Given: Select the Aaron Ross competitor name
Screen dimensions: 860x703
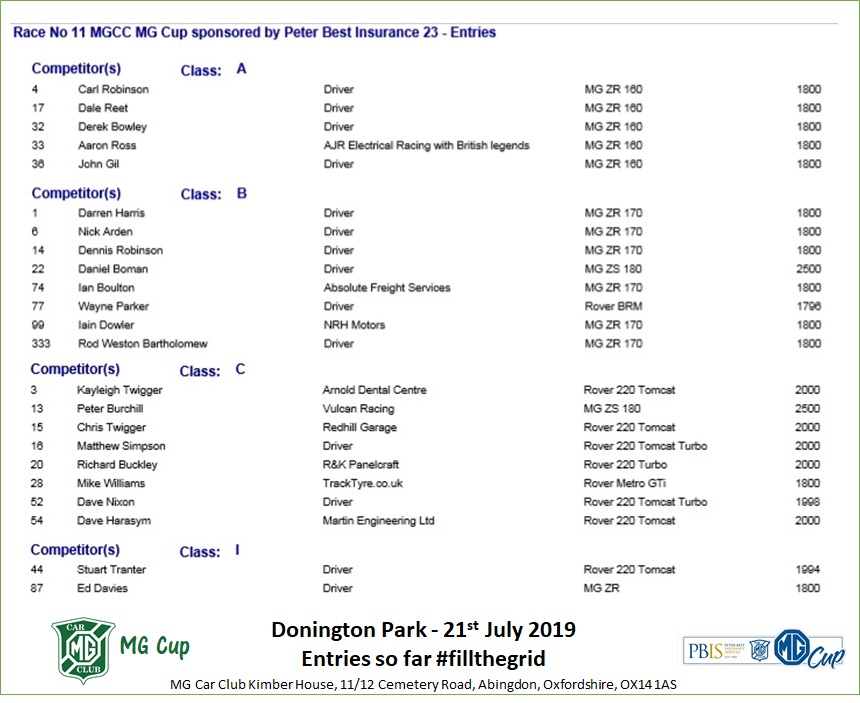Looking at the screenshot, I should point(107,145).
